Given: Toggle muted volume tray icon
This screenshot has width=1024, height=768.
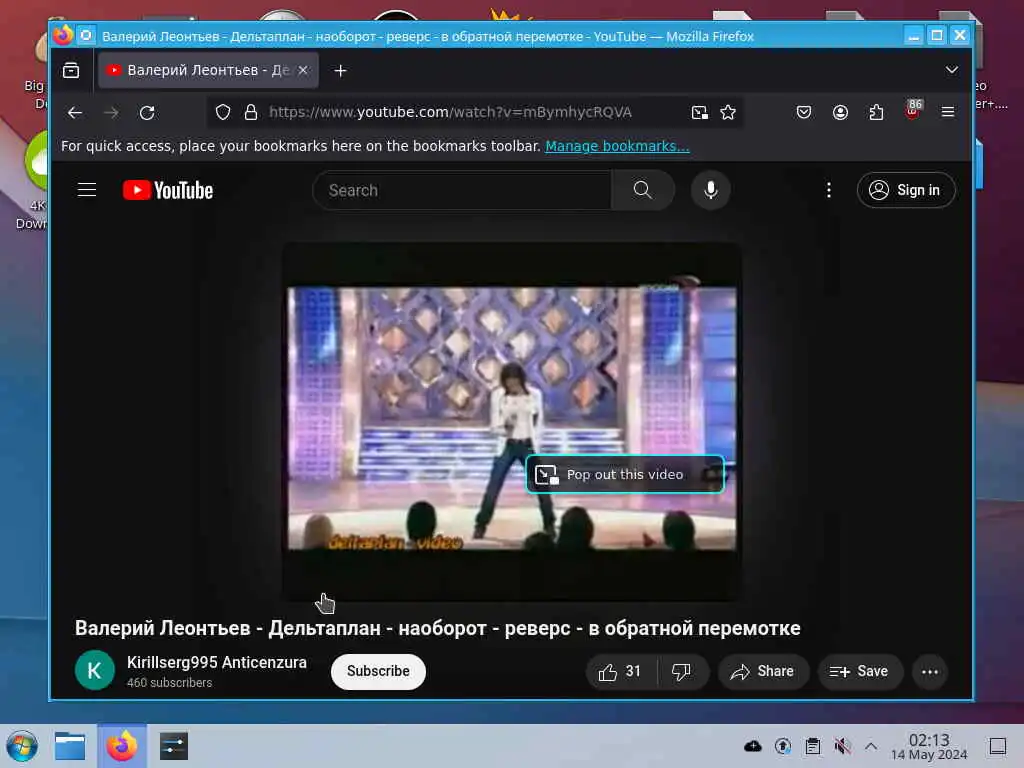Looking at the screenshot, I should pos(842,746).
